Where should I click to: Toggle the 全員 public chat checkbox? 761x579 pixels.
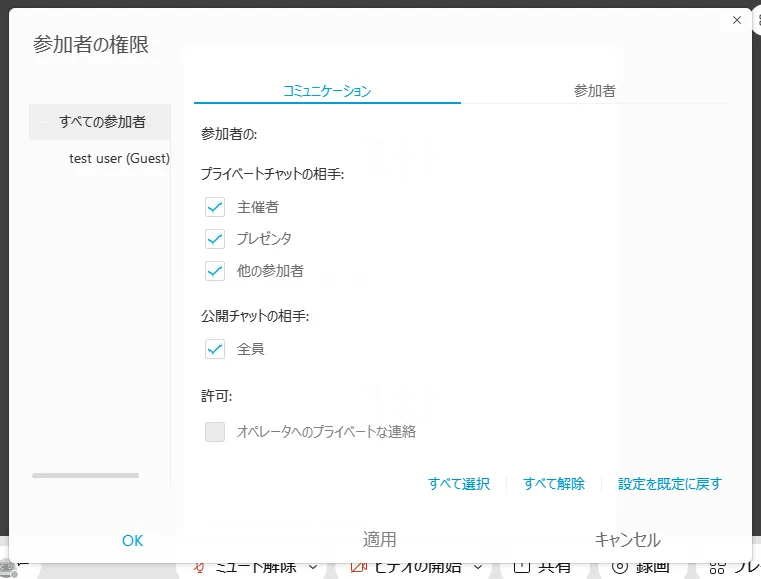click(x=214, y=349)
